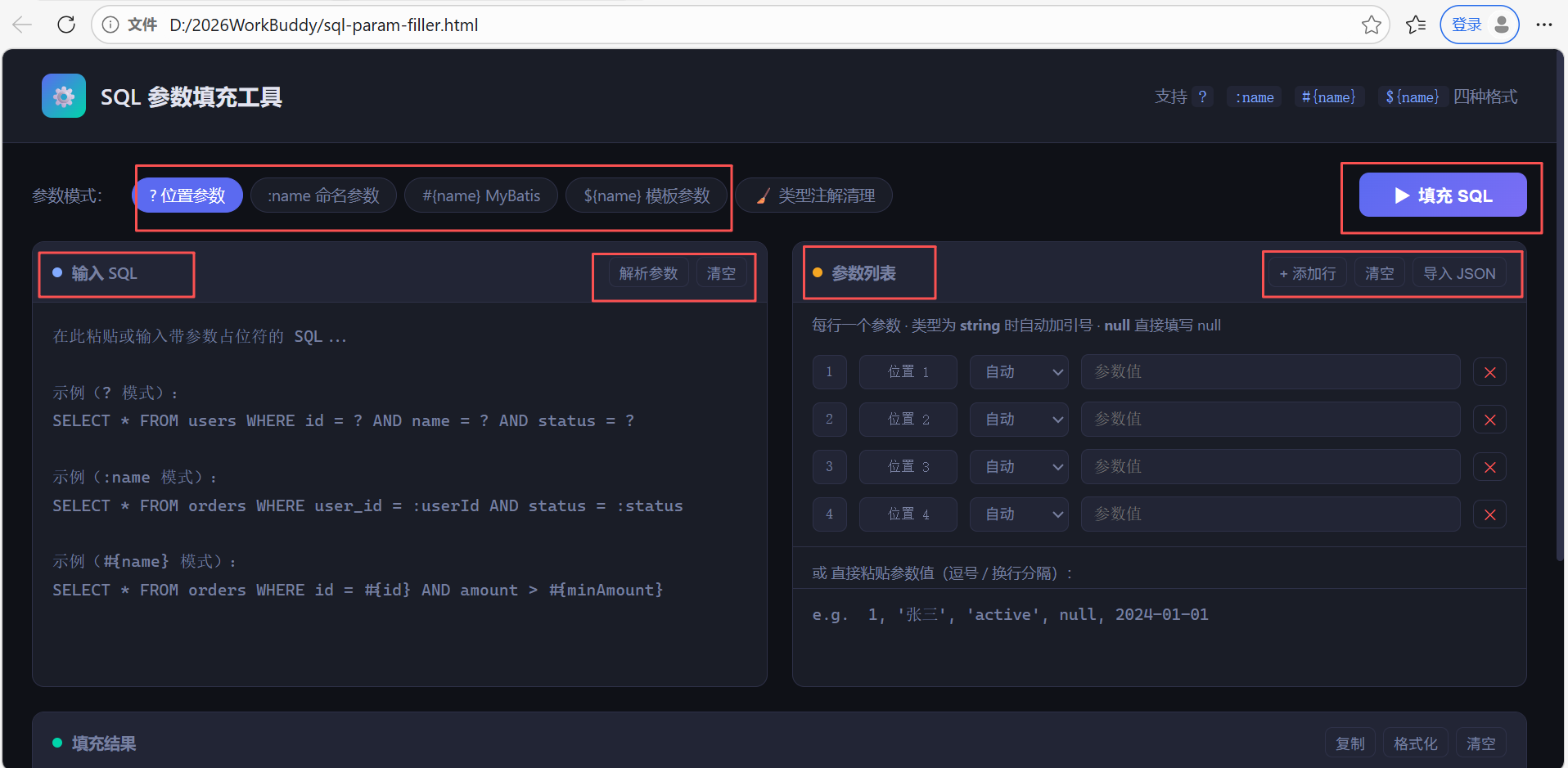The height and width of the screenshot is (768, 1568).
Task: Click the ${name} format tag in header
Action: pyautogui.click(x=1413, y=97)
